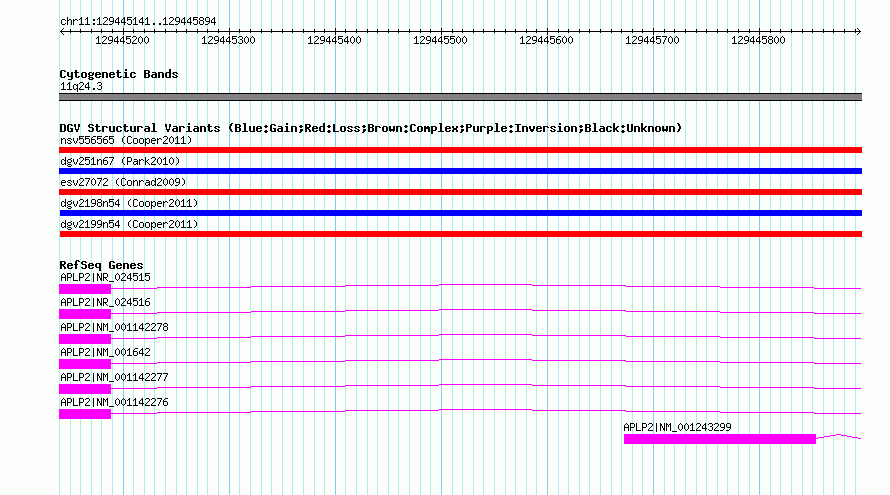Select the red dgv2199n54 loss bar
Screen dimensions: 890x495
[460, 234]
